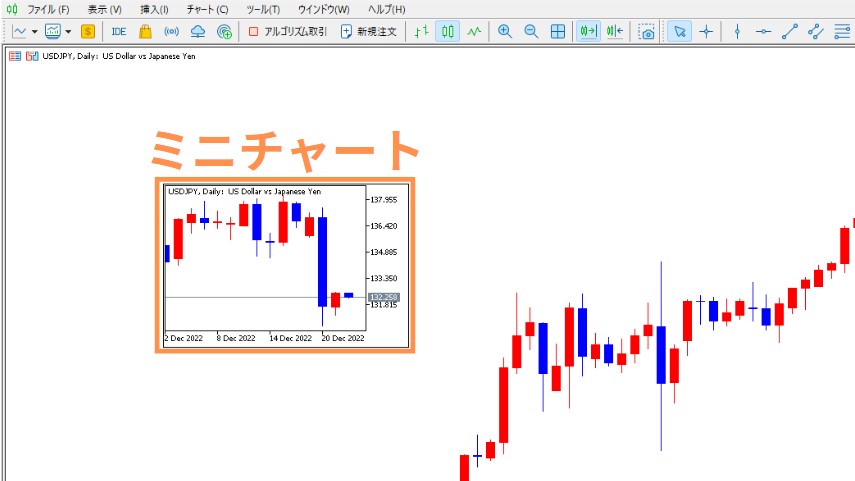The image size is (855, 481).
Task: Click the profiles chart icon
Action: [53, 32]
